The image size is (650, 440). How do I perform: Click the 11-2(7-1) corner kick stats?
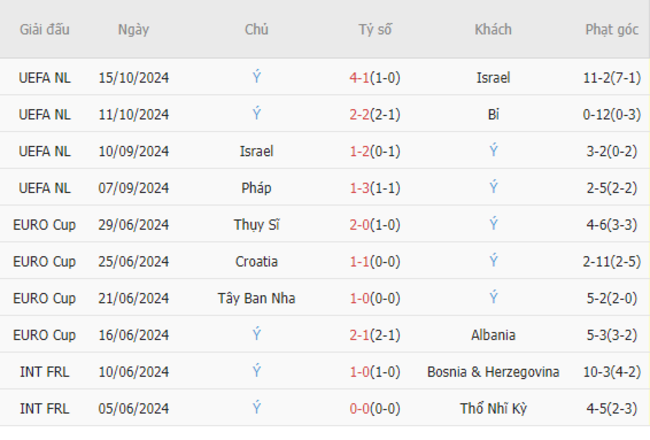pos(611,78)
